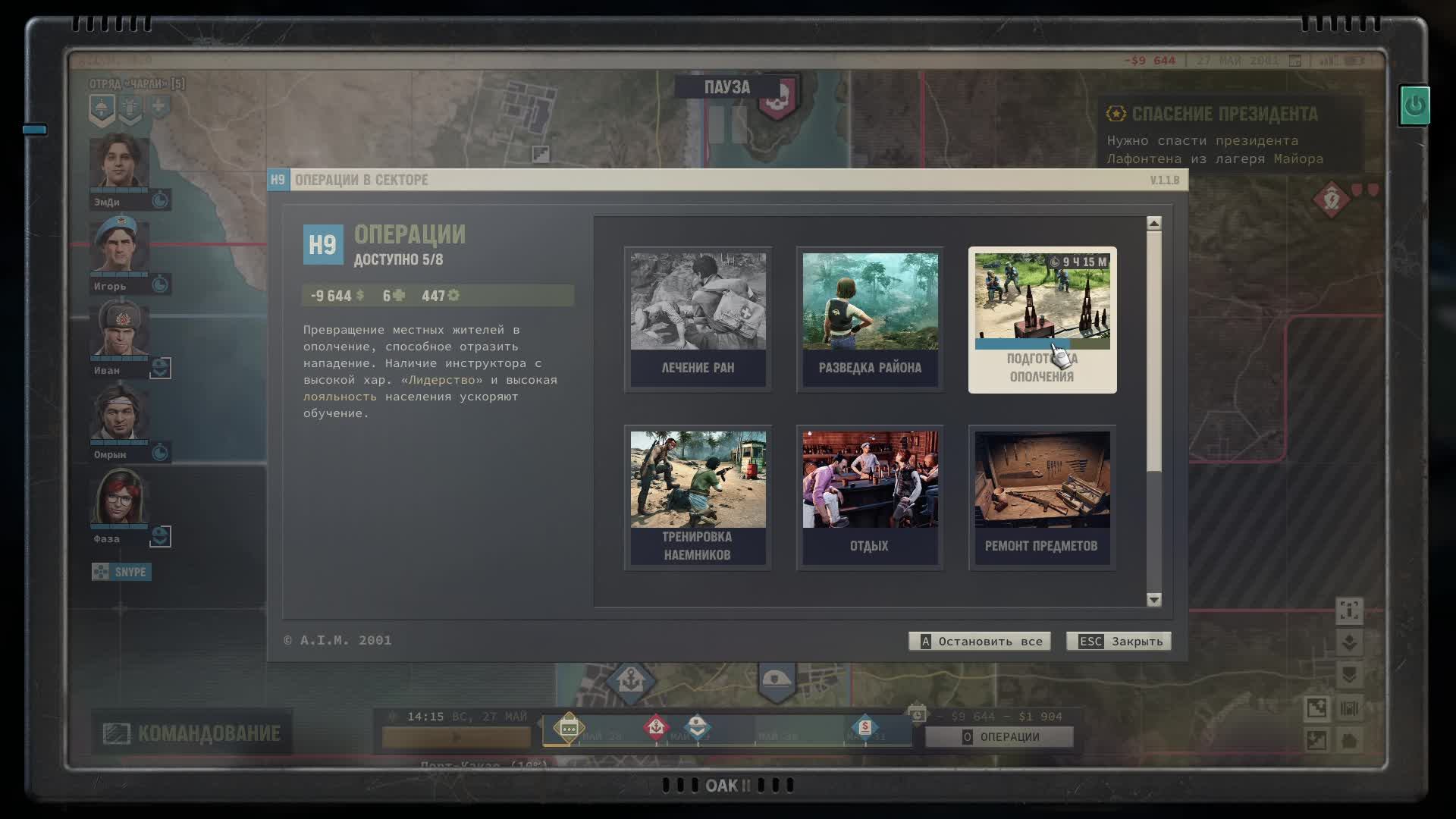Image resolution: width=1456 pixels, height=819 pixels.
Task: Click the calendar icon in top status bar
Action: 1295,61
